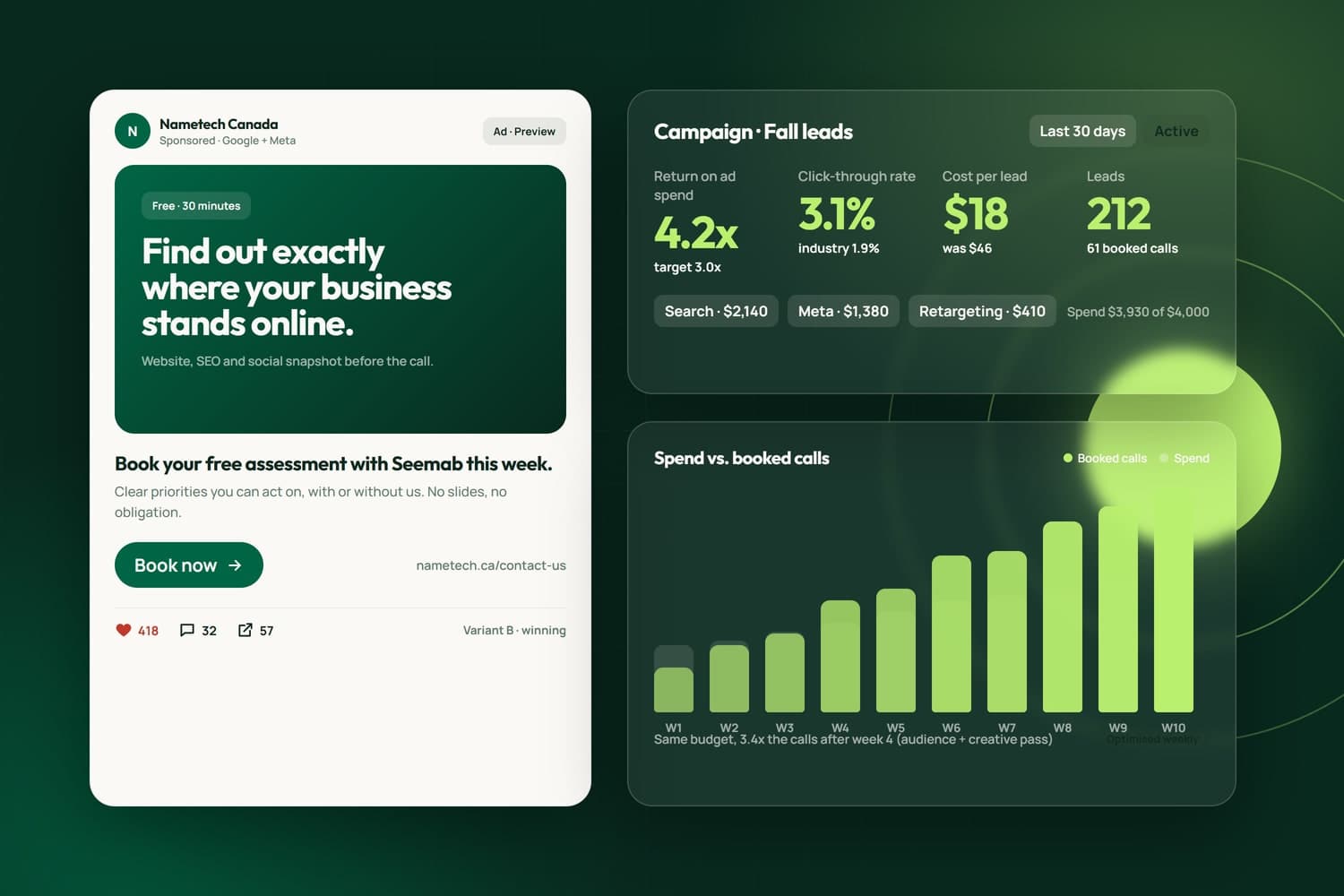
Task: Click the Book now button
Action: [x=189, y=565]
